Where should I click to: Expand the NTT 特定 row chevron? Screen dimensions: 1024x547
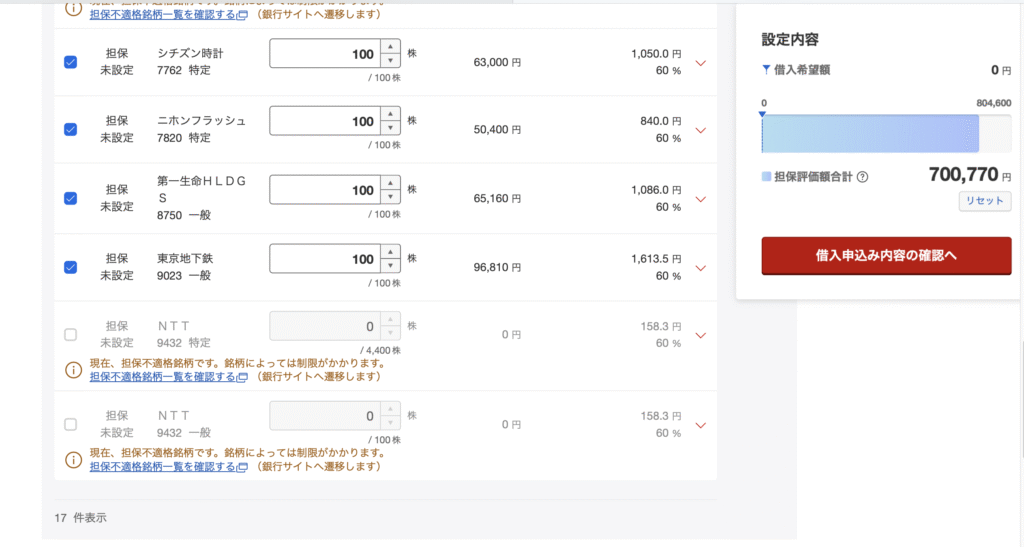click(700, 335)
